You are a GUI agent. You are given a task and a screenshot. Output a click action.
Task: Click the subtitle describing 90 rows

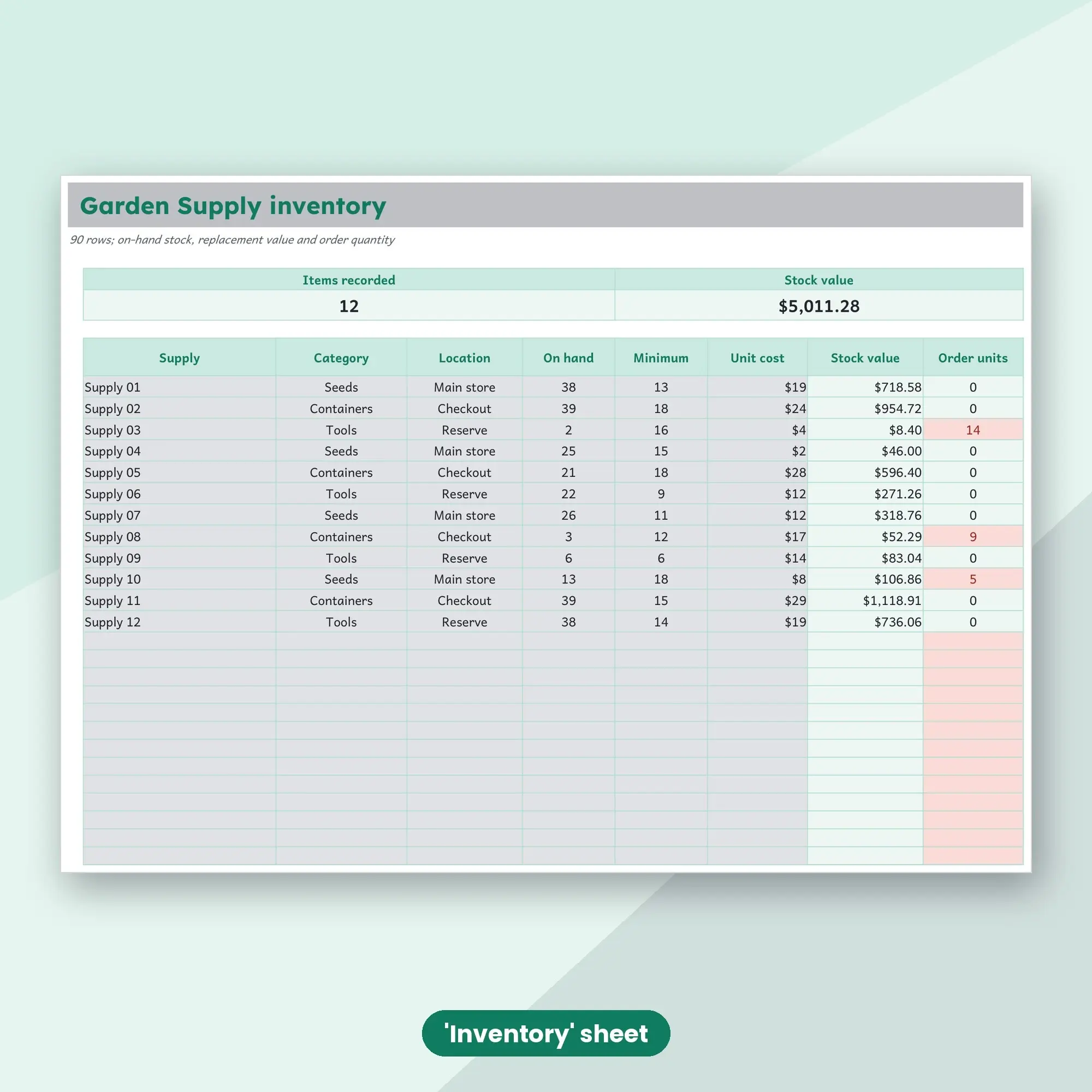(232, 240)
